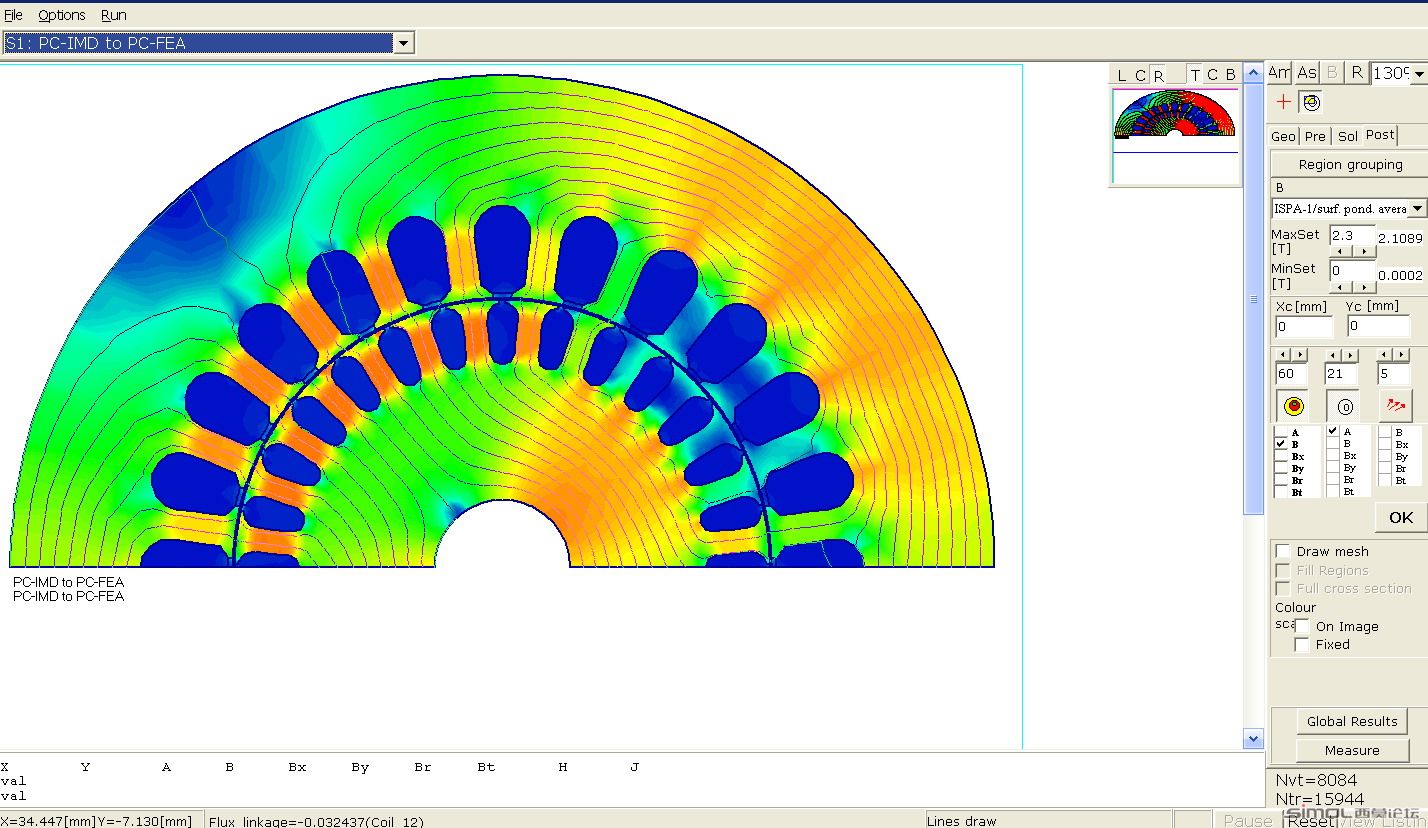Expand the ISPA-1/surf. pond. average dropdown

[1417, 208]
